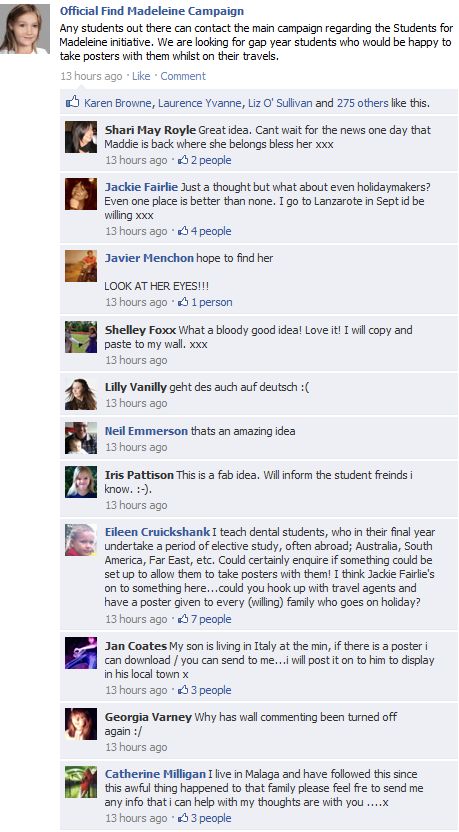Visit Liz O' Sullivan's profile
Image resolution: width=459 pixels, height=832 pixels.
(x=280, y=103)
